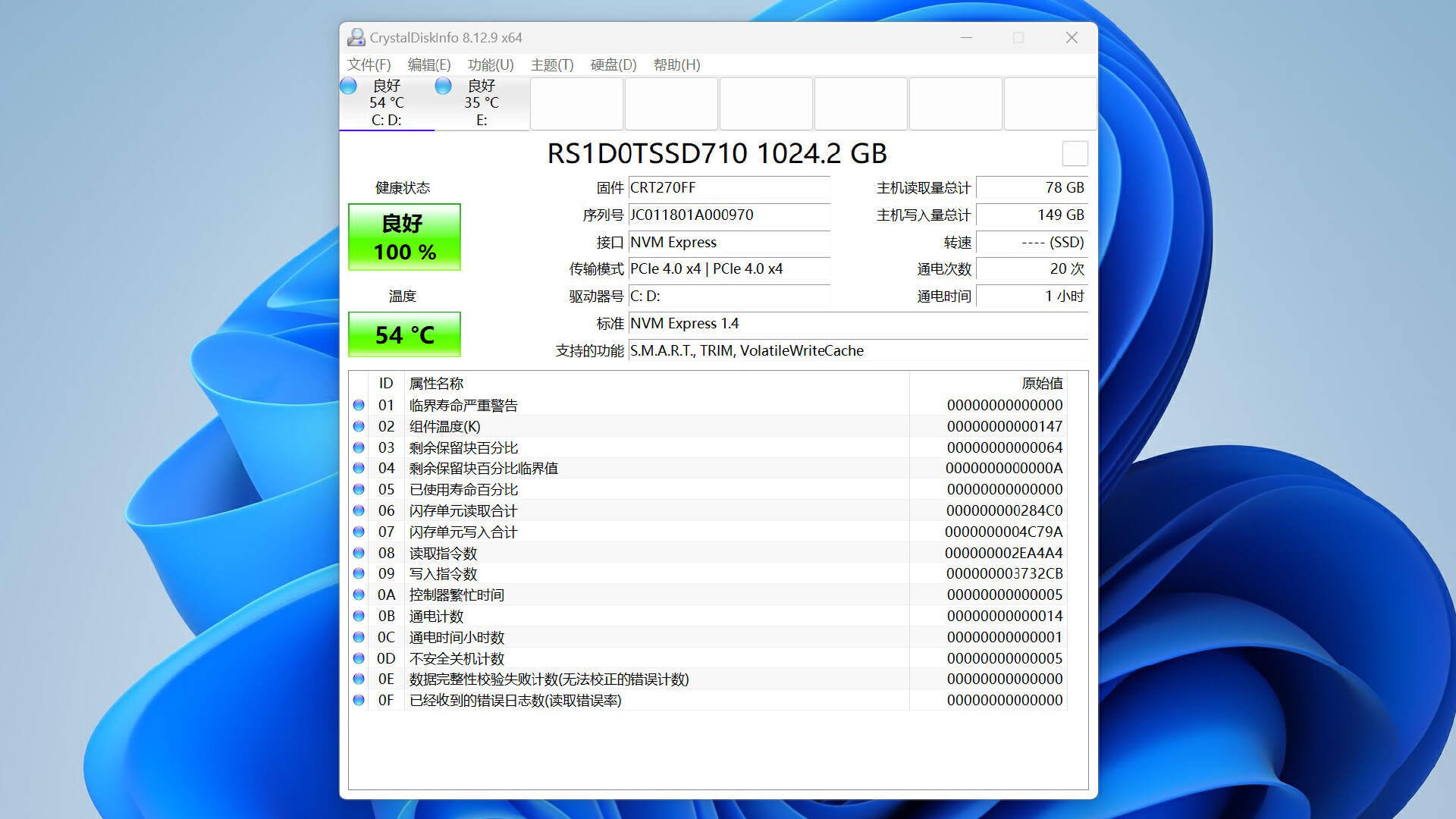Viewport: 1456px width, 819px height.
Task: Click the host writes total value 149 GB
Action: pyautogui.click(x=1032, y=215)
